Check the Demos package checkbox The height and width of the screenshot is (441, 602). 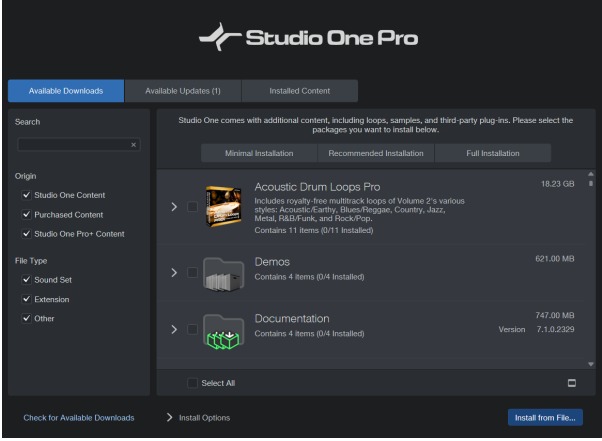[192, 273]
